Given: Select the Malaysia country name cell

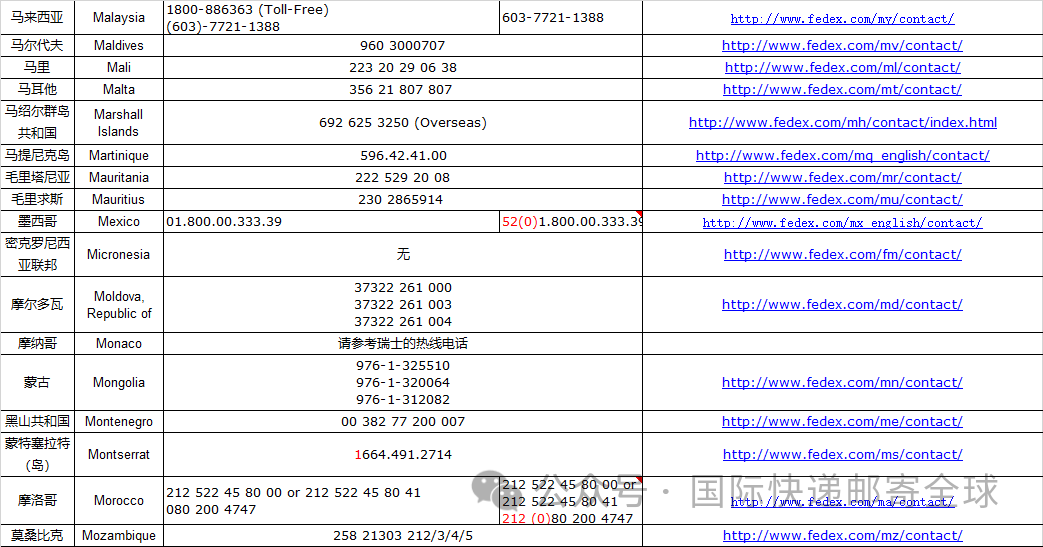Looking at the screenshot, I should click(119, 17).
